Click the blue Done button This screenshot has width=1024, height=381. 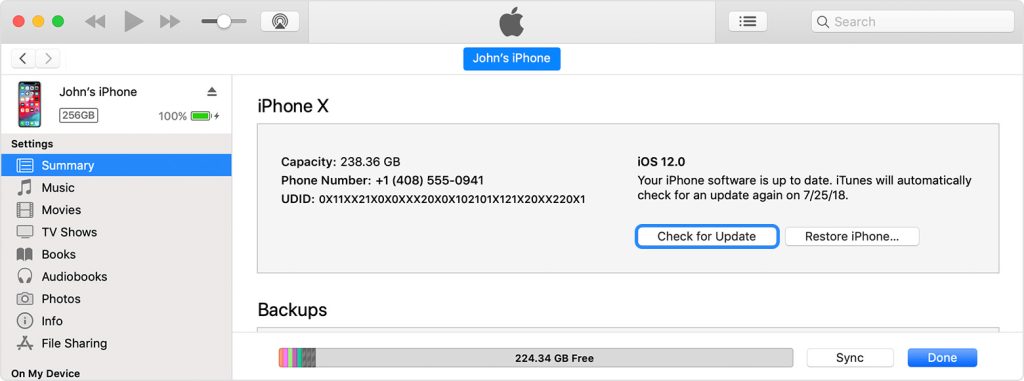tap(942, 357)
